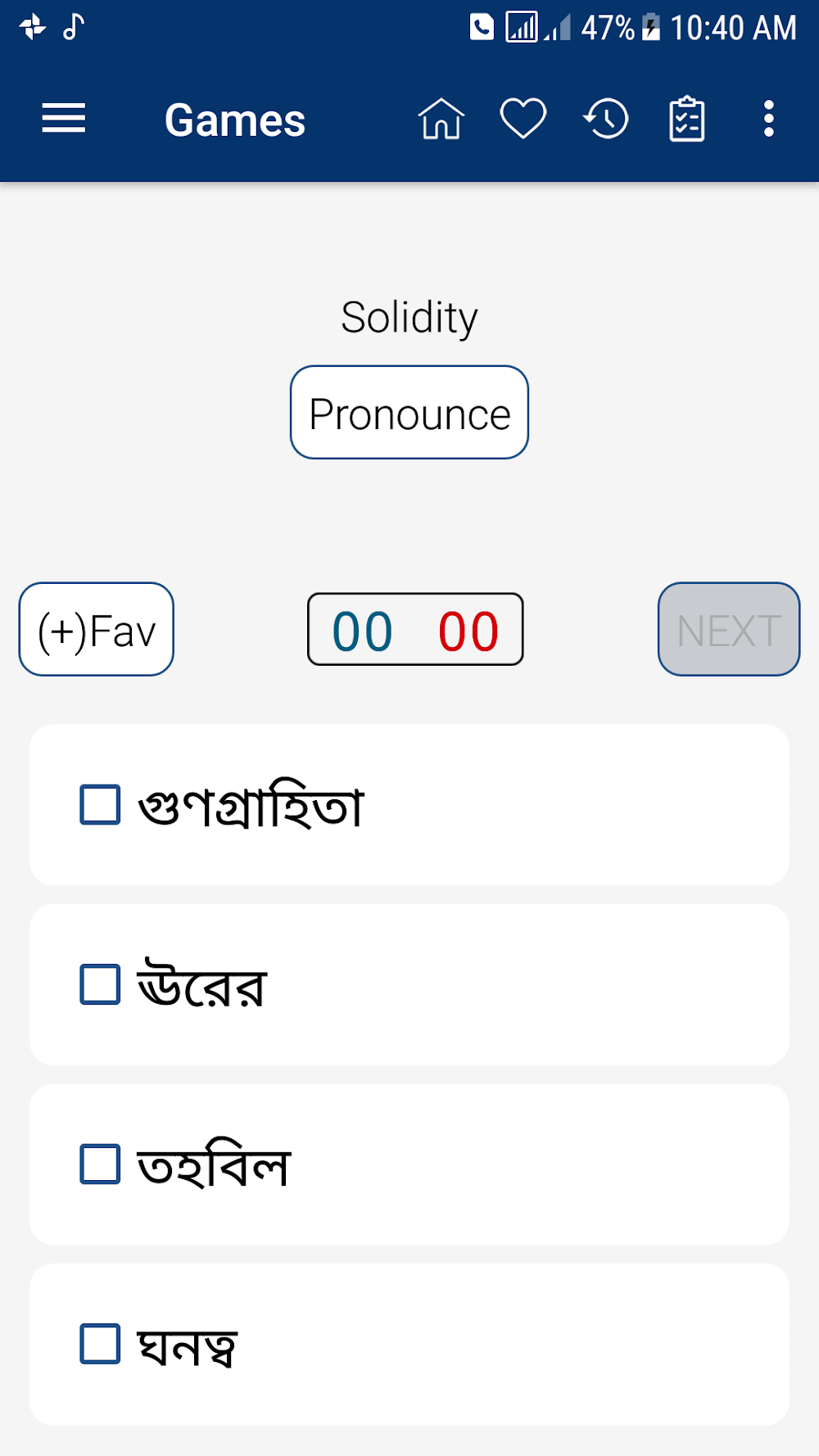Check the ঊরের answer box
The image size is (819, 1456).
(100, 984)
